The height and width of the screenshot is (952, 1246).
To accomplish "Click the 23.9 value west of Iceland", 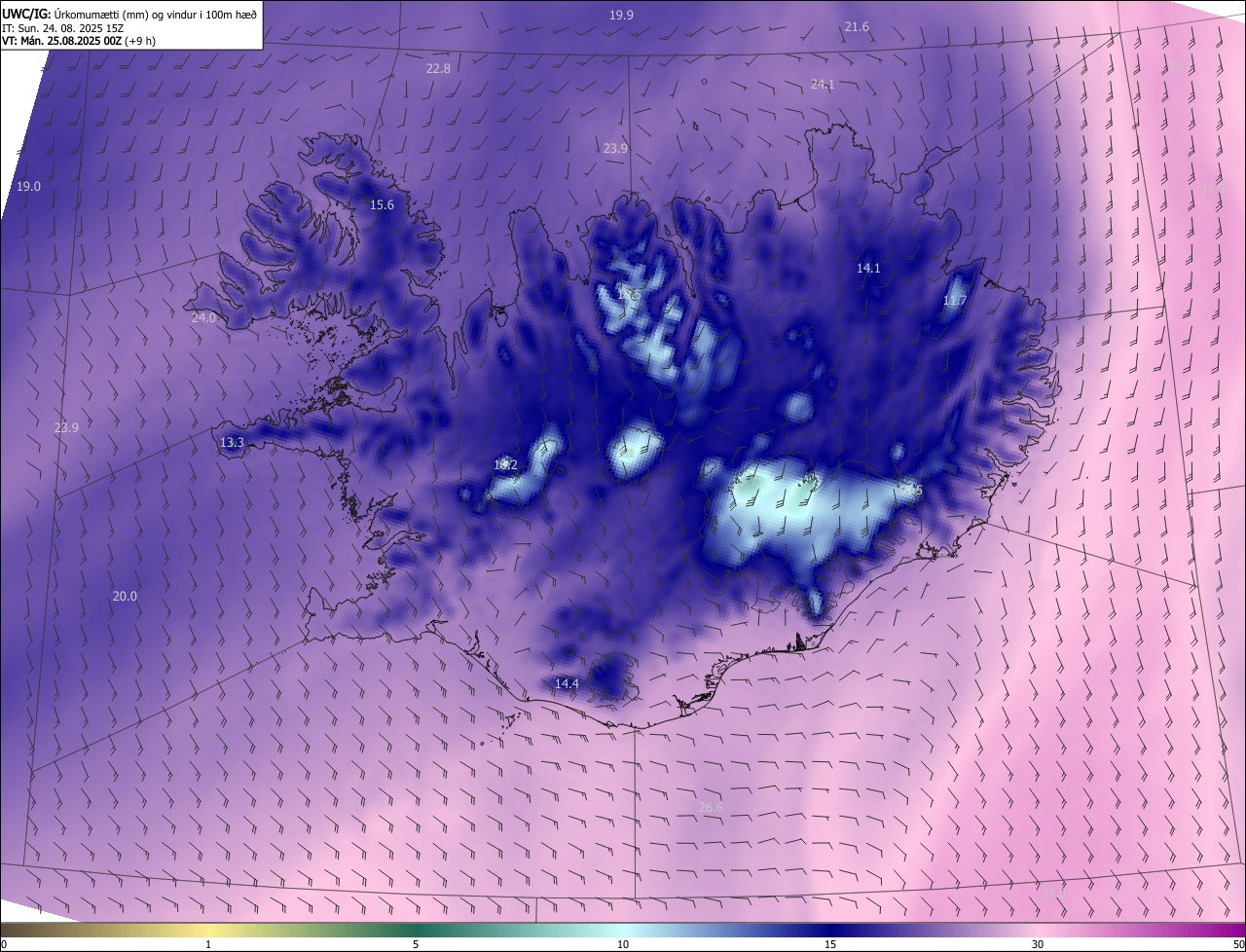I will [x=66, y=427].
